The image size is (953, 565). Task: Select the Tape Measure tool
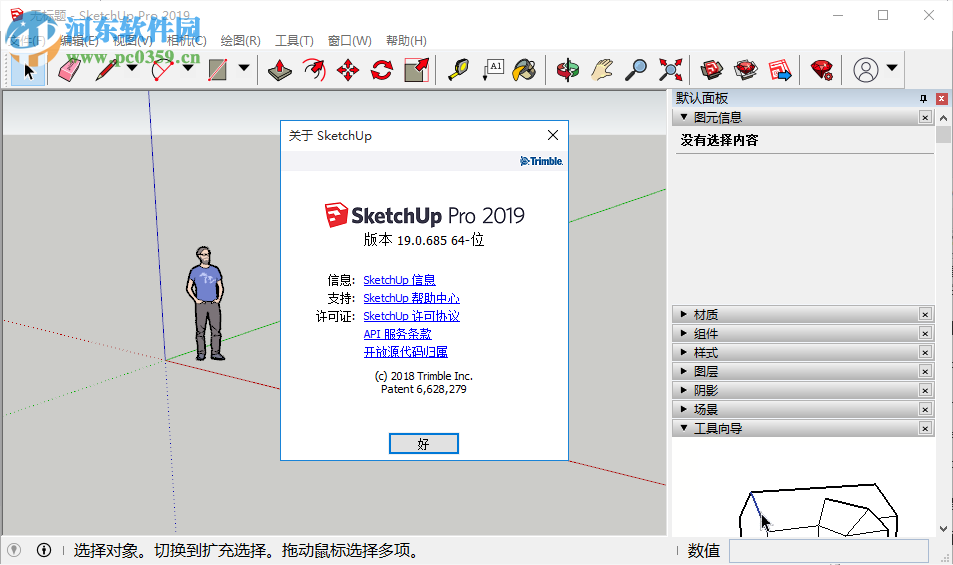tap(459, 70)
